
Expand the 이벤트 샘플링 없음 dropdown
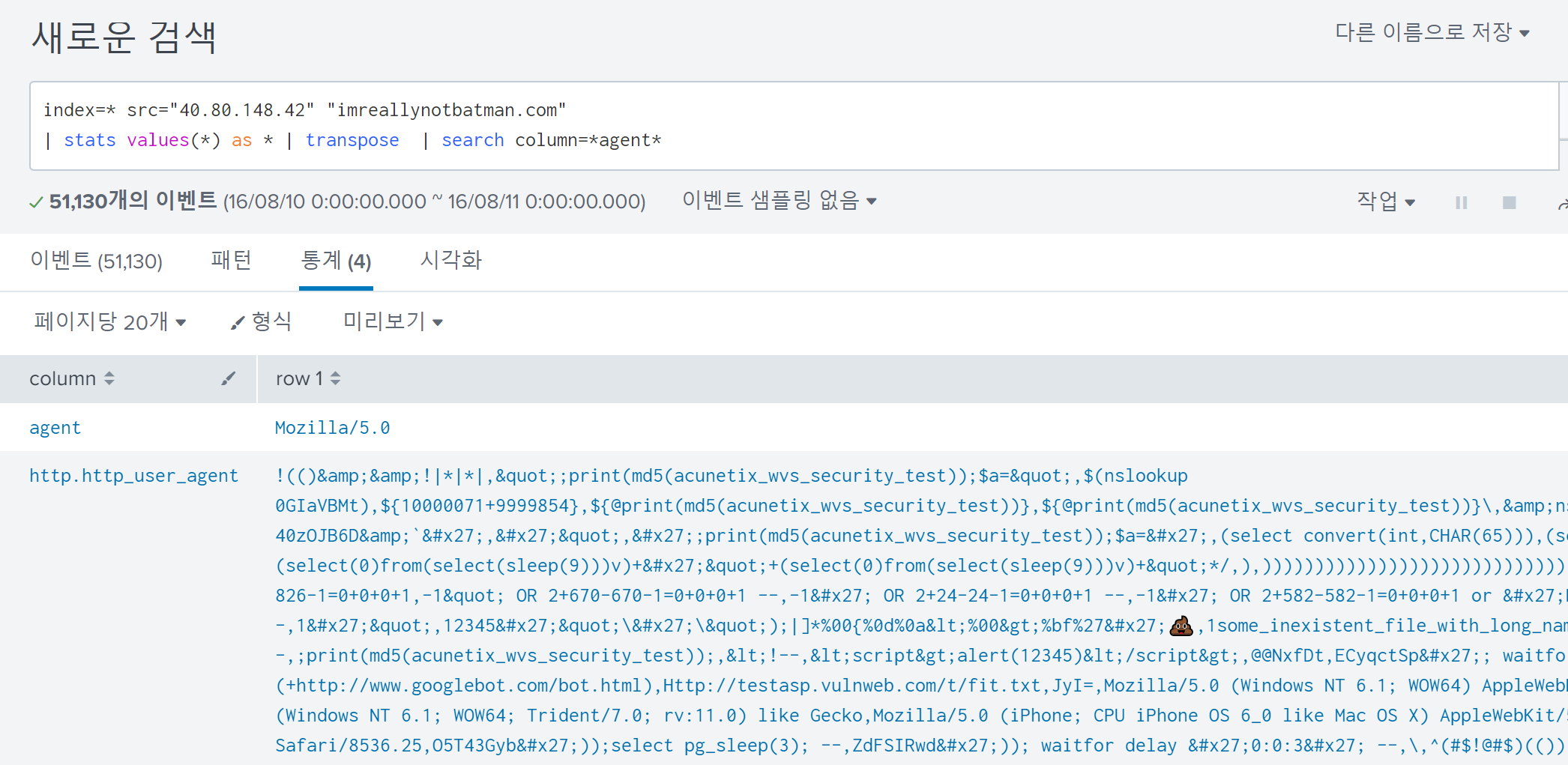779,200
